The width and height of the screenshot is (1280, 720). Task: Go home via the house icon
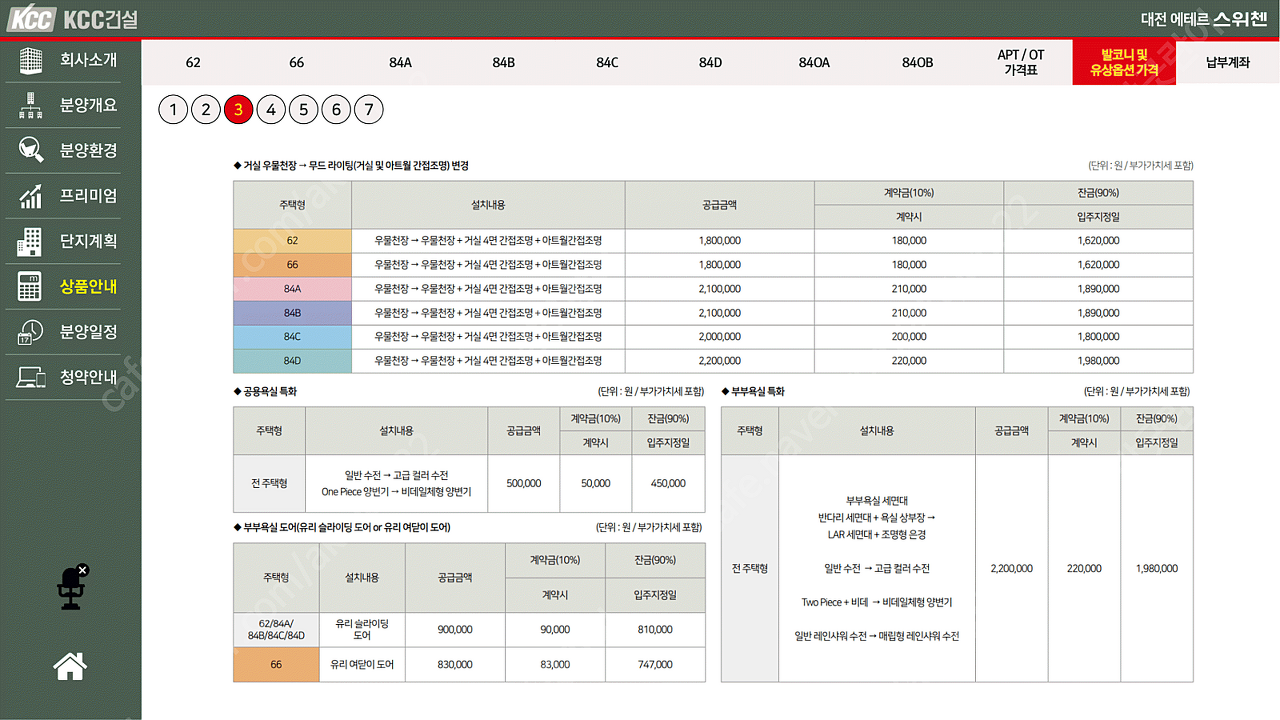tap(70, 665)
